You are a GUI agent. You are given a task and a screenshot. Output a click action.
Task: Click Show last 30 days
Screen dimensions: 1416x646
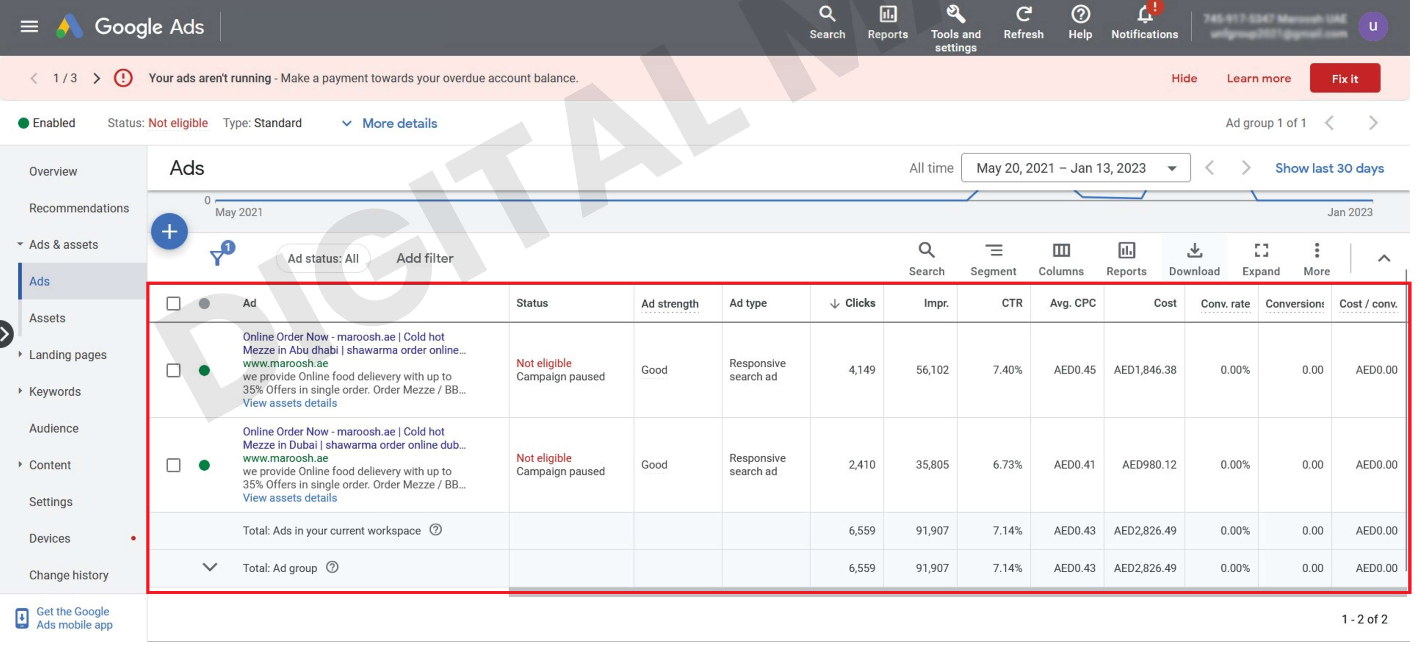tap(1329, 168)
